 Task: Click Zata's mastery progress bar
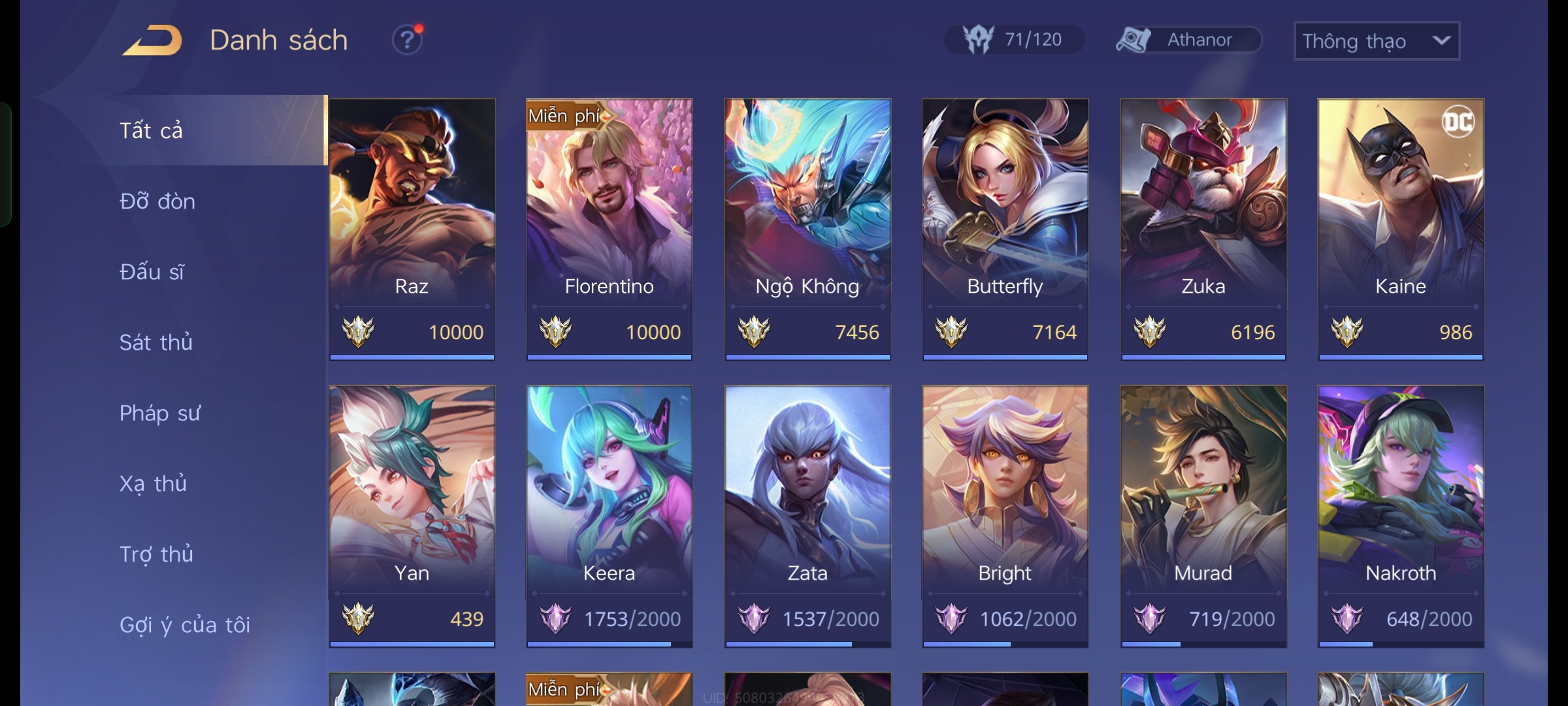[x=808, y=644]
